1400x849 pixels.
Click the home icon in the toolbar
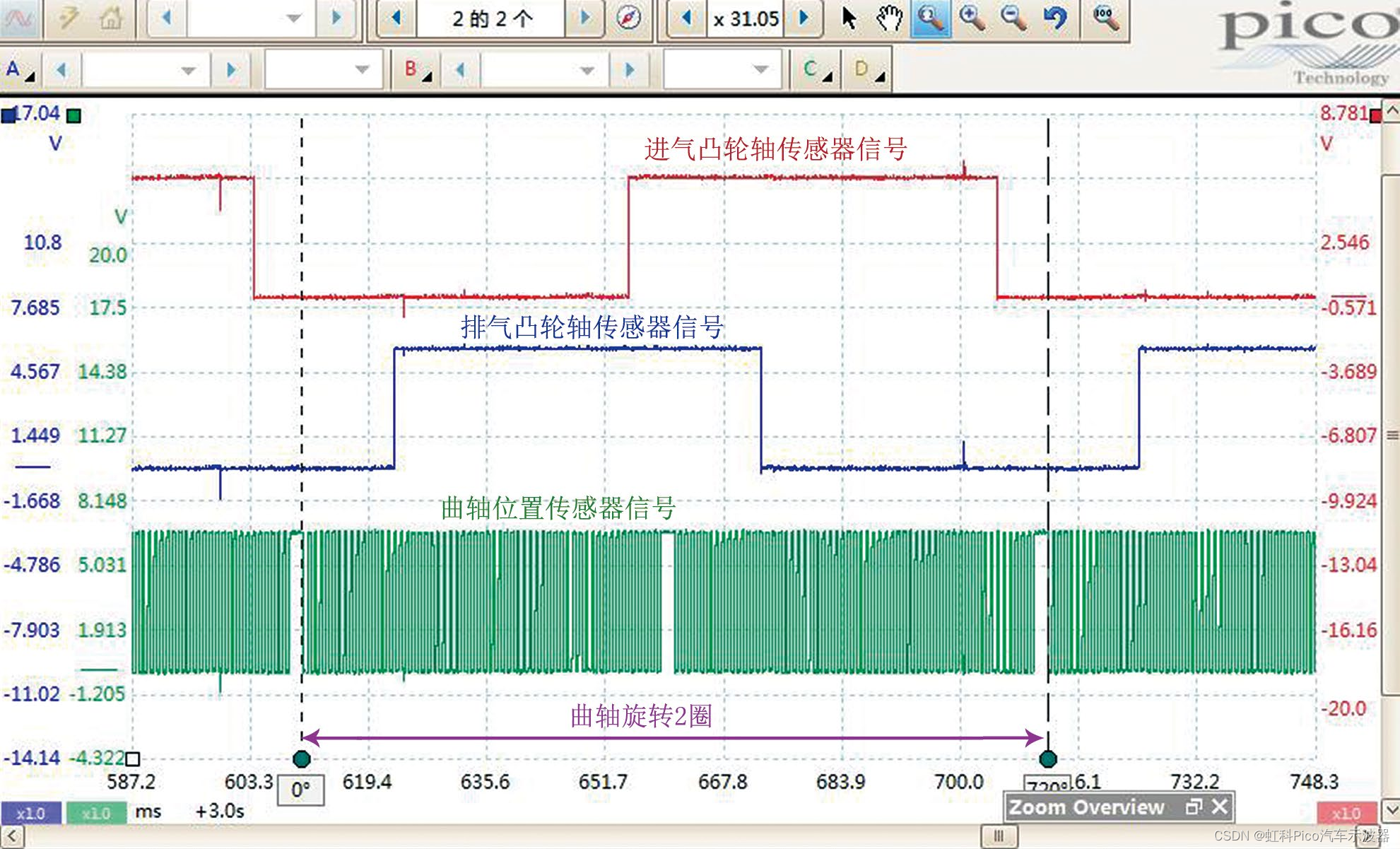[111, 18]
